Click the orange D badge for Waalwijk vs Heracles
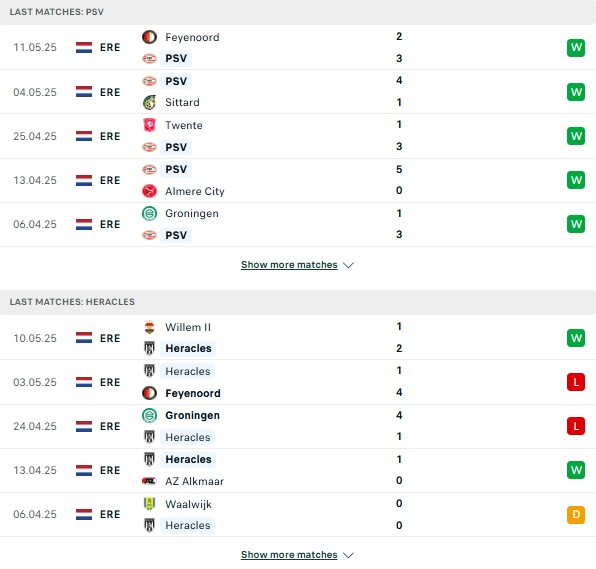The image size is (596, 569). [x=576, y=514]
